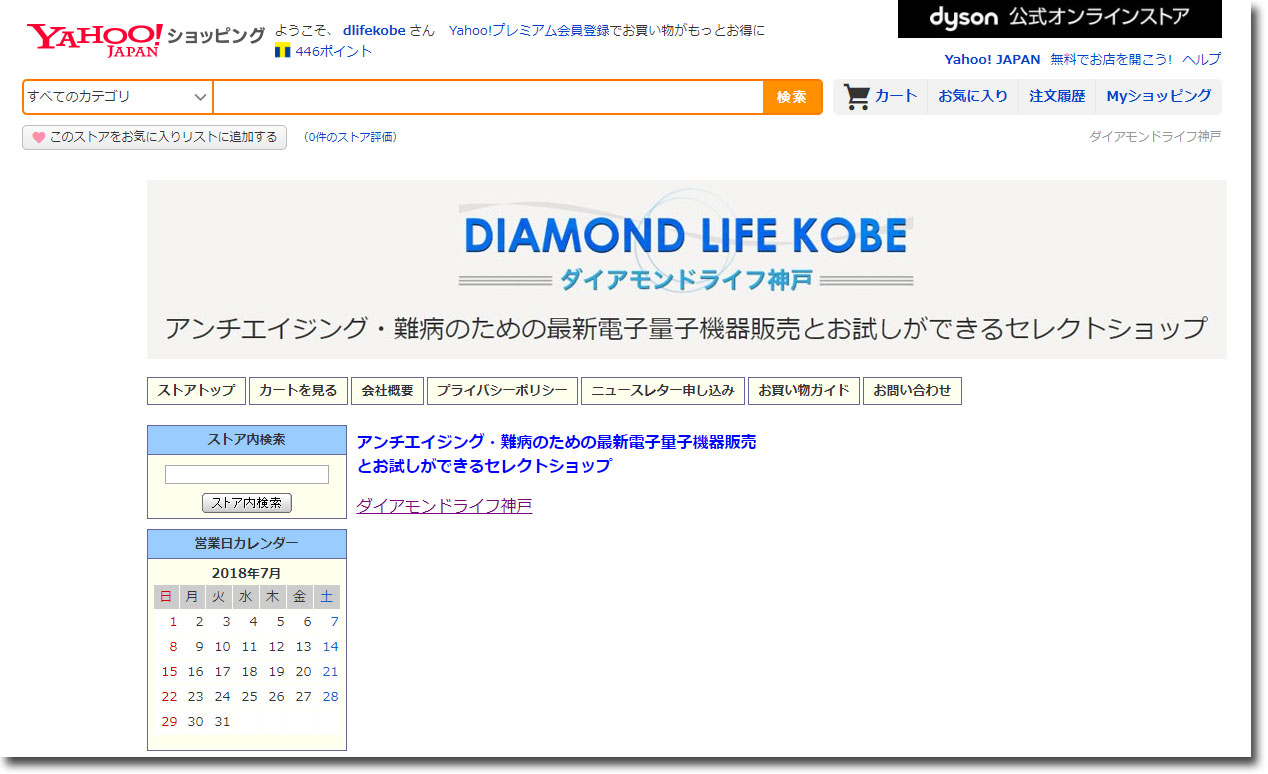
Task: Click ダイアモンドライフ神戸 text at upper right
Action: pos(1155,136)
